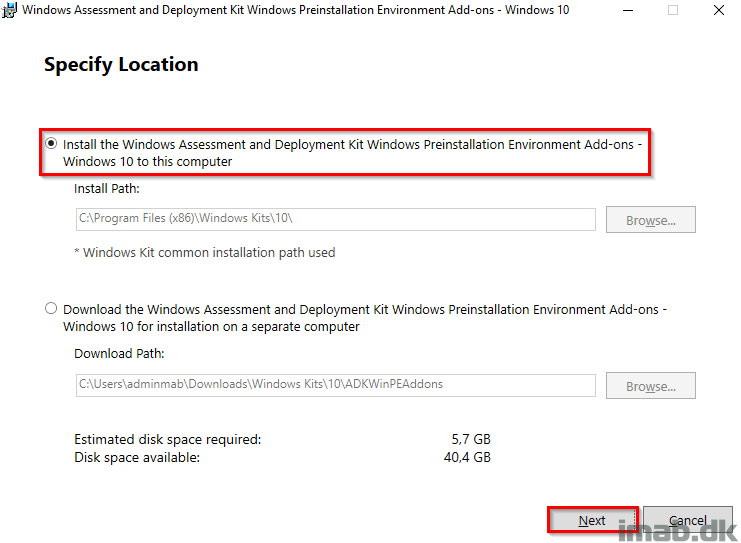
Task: Click the Cancel button
Action: coord(688,520)
